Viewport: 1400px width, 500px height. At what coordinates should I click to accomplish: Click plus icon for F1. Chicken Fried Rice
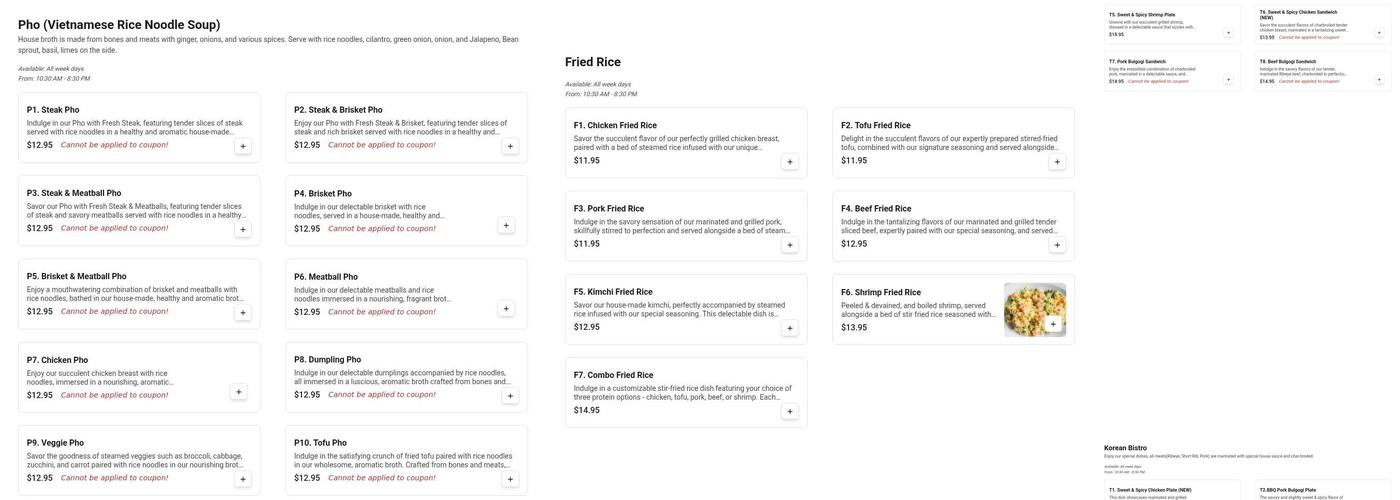coord(789,162)
